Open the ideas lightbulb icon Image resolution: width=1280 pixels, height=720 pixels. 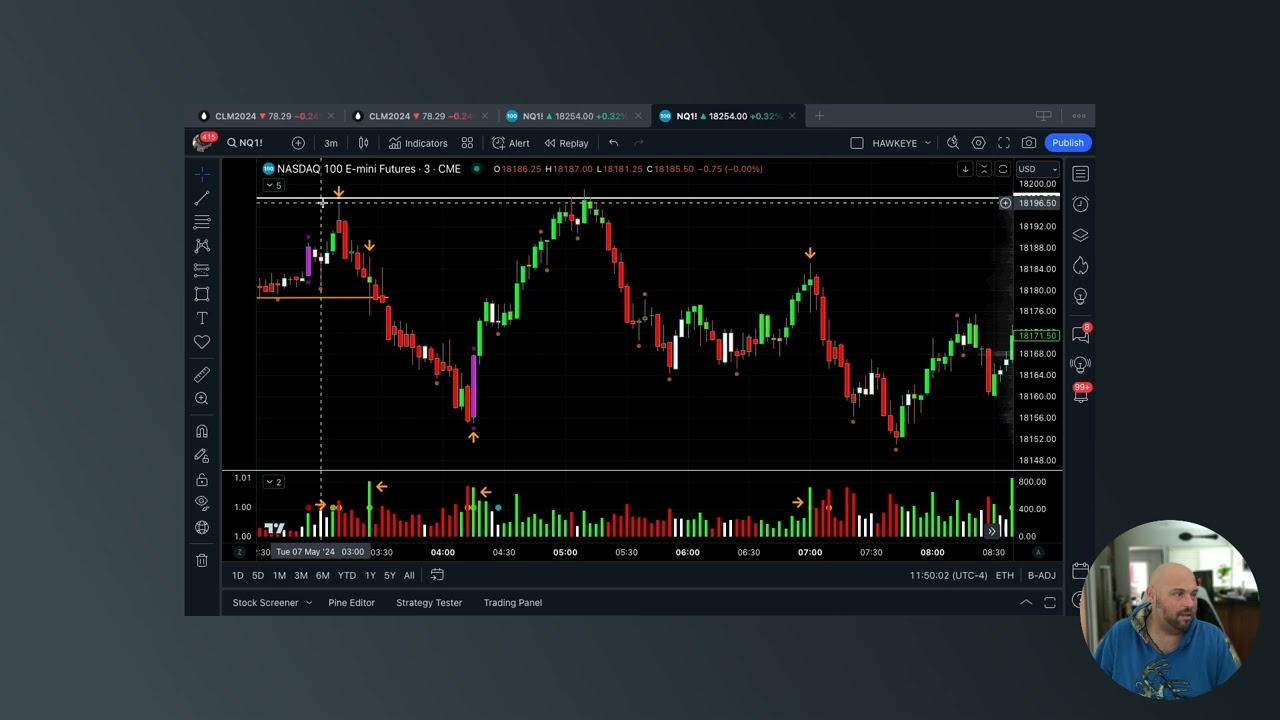[1080, 297]
